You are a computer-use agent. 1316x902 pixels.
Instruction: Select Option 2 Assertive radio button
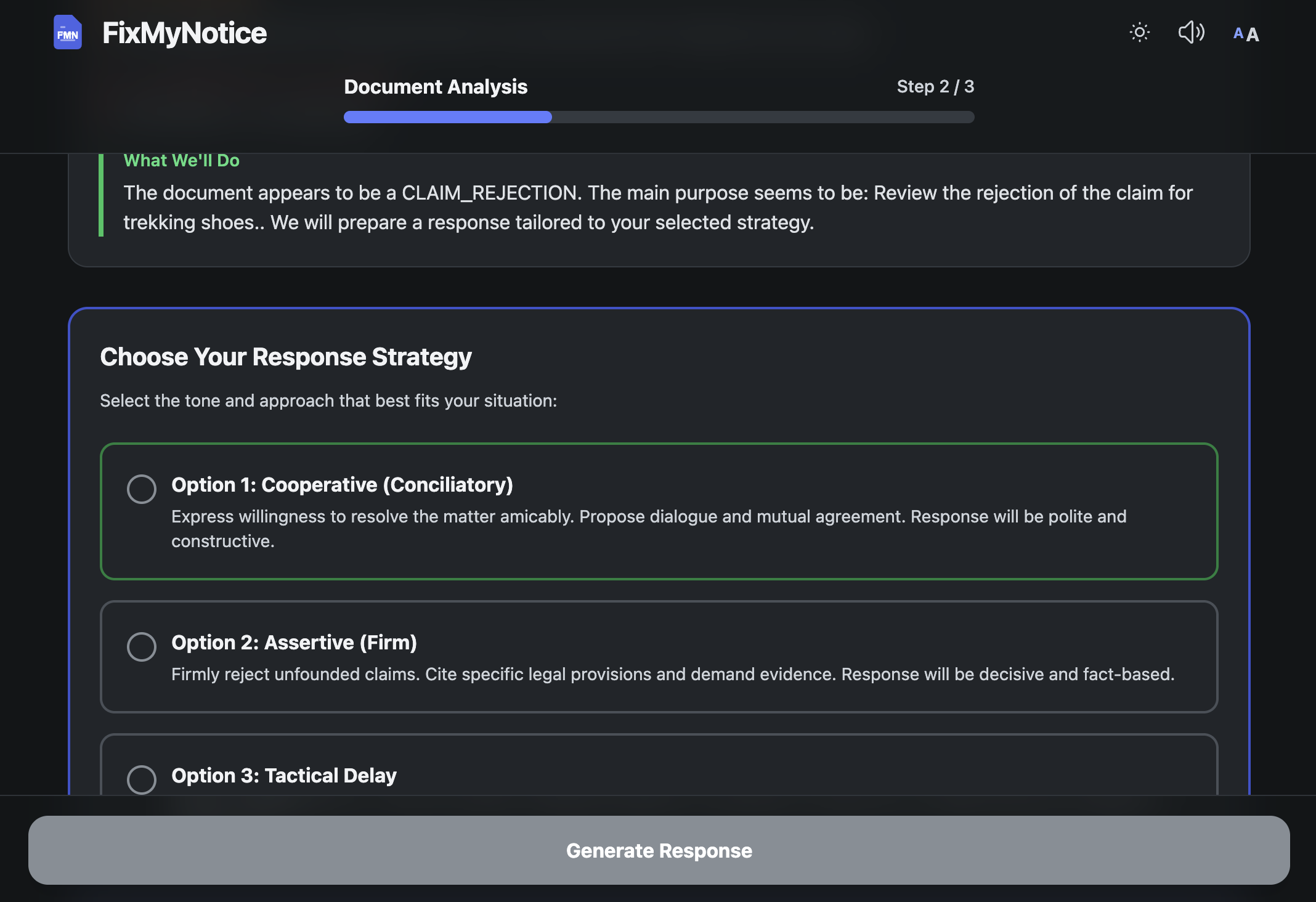142,646
